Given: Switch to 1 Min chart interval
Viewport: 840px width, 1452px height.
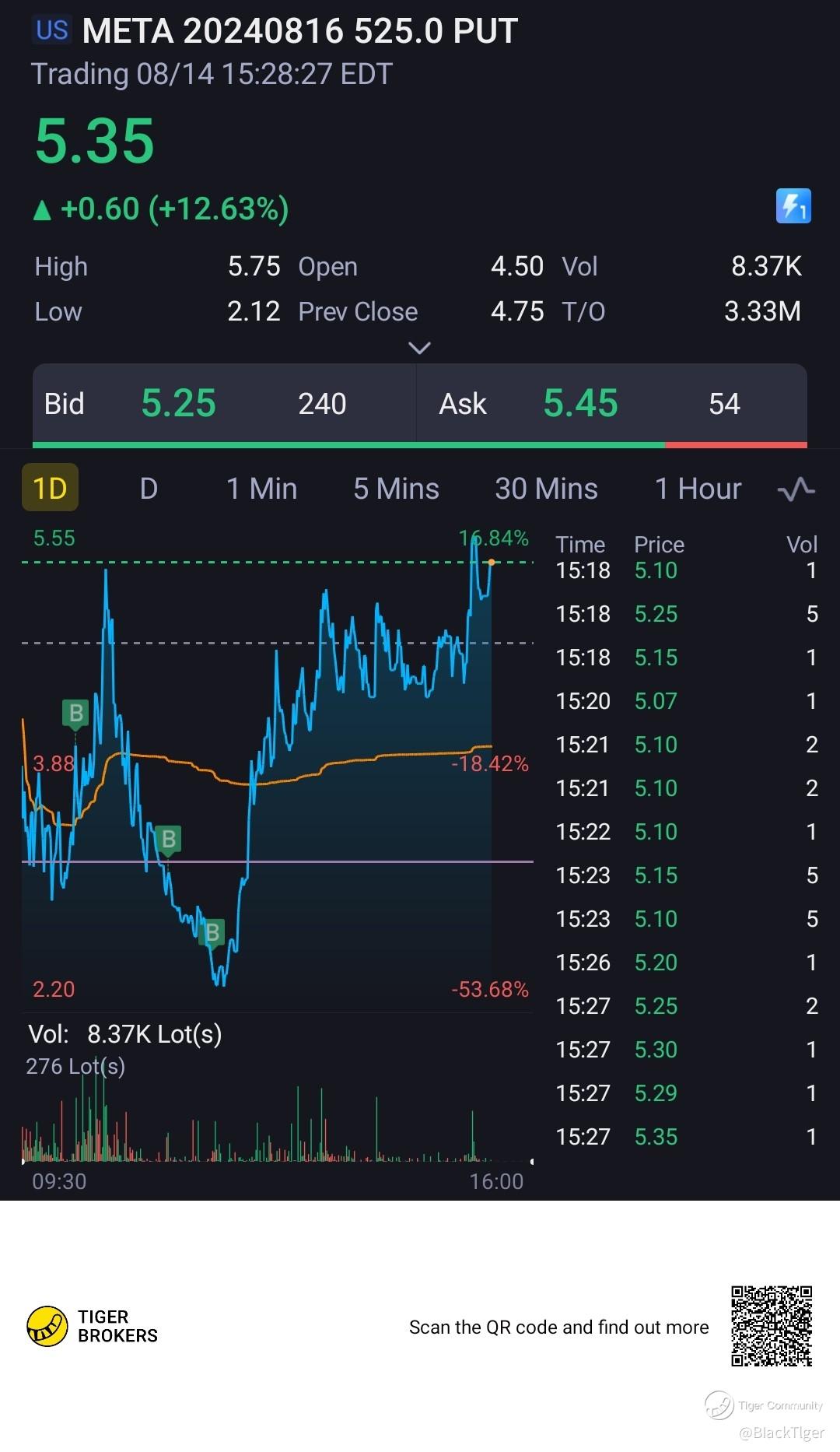Looking at the screenshot, I should pos(261,489).
